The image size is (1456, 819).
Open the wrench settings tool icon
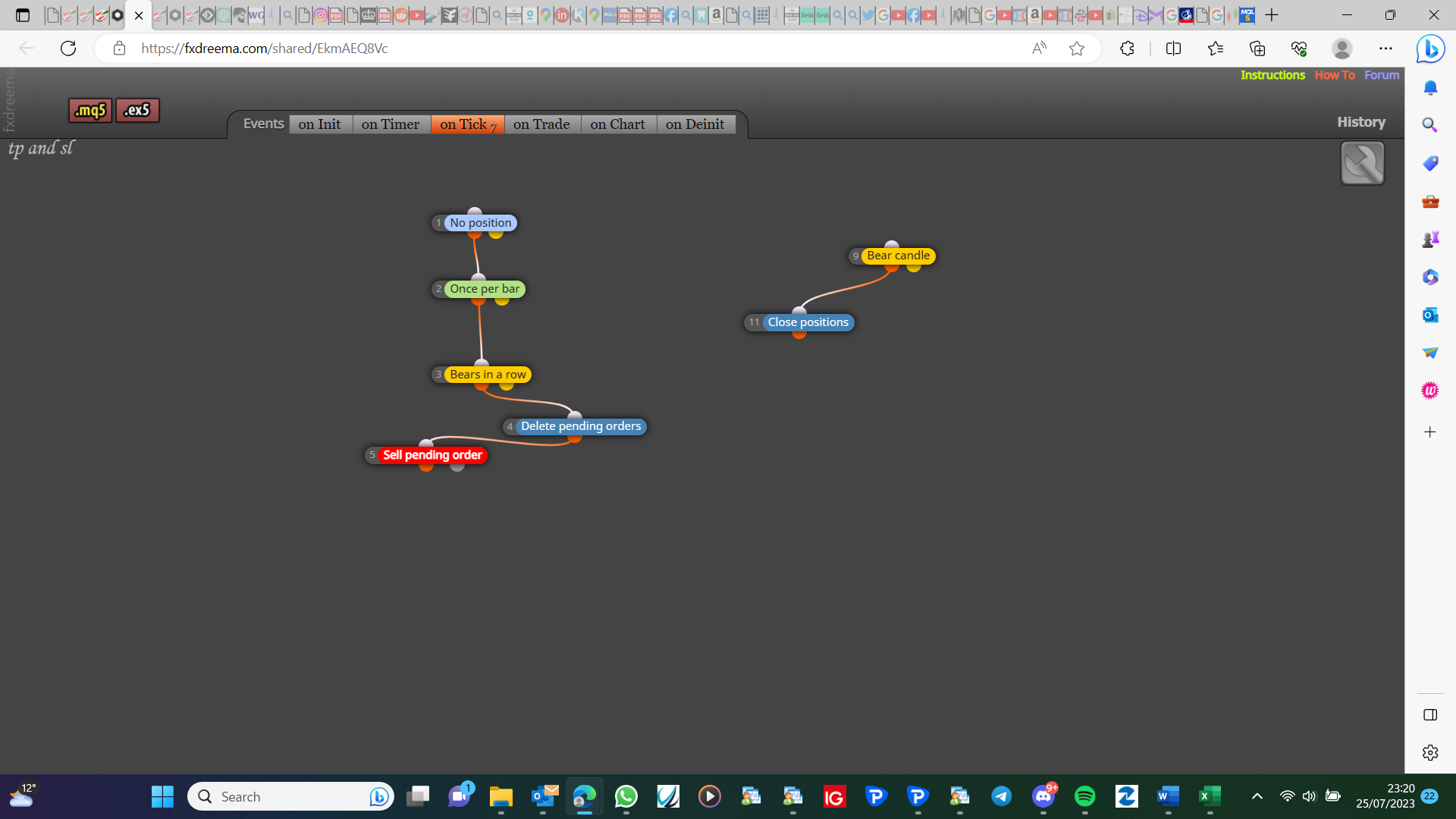click(x=1362, y=163)
